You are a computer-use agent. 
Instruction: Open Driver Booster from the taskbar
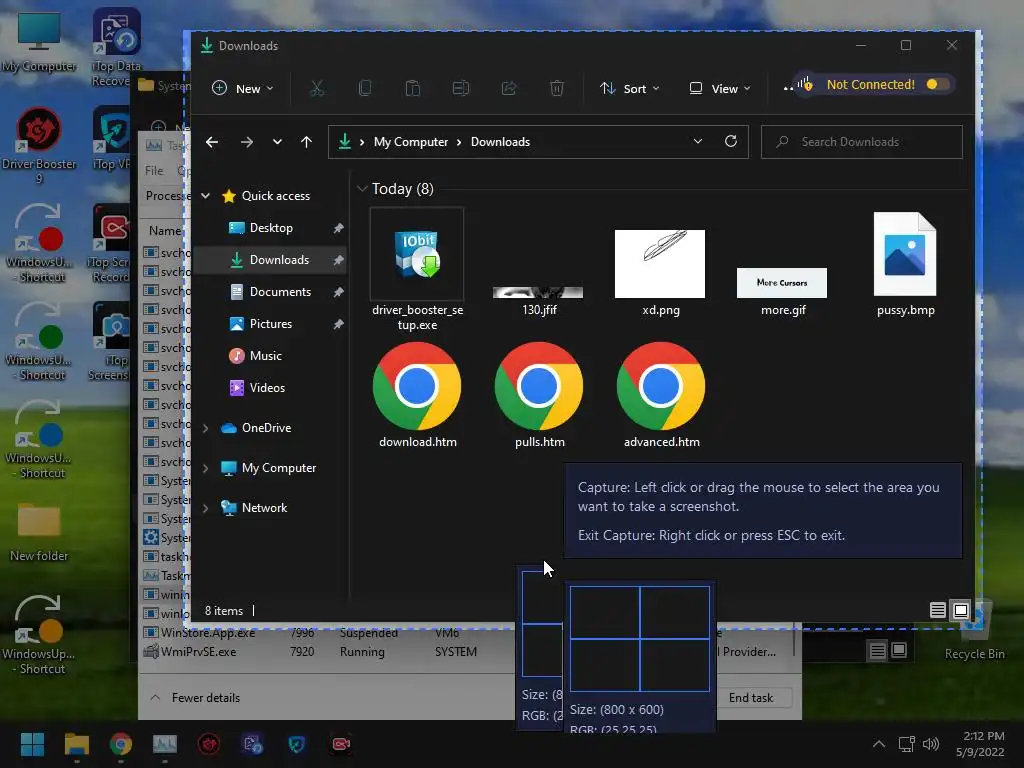click(209, 744)
